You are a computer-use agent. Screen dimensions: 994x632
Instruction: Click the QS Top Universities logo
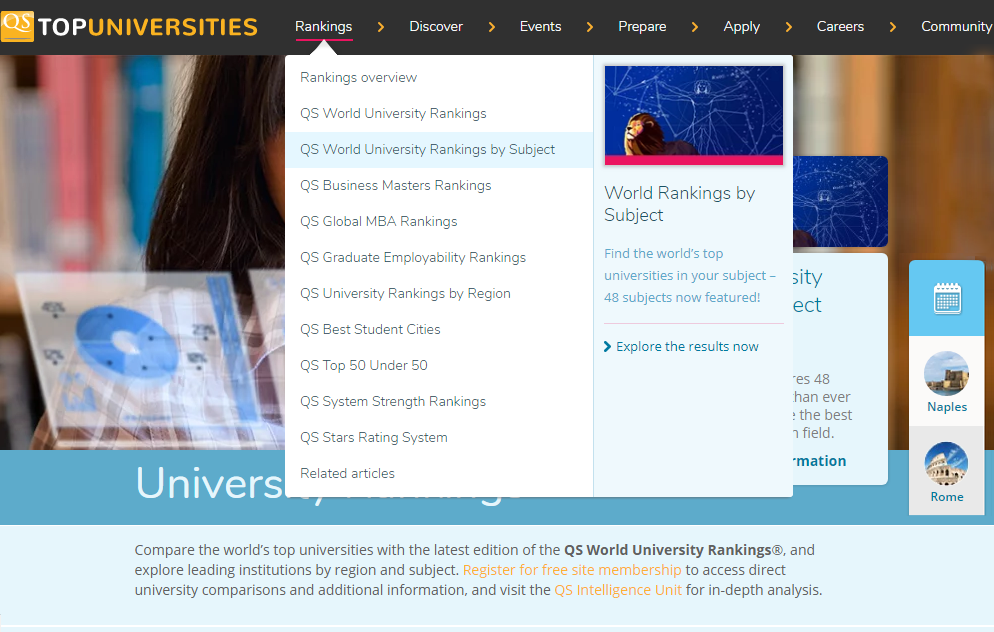pos(129,26)
